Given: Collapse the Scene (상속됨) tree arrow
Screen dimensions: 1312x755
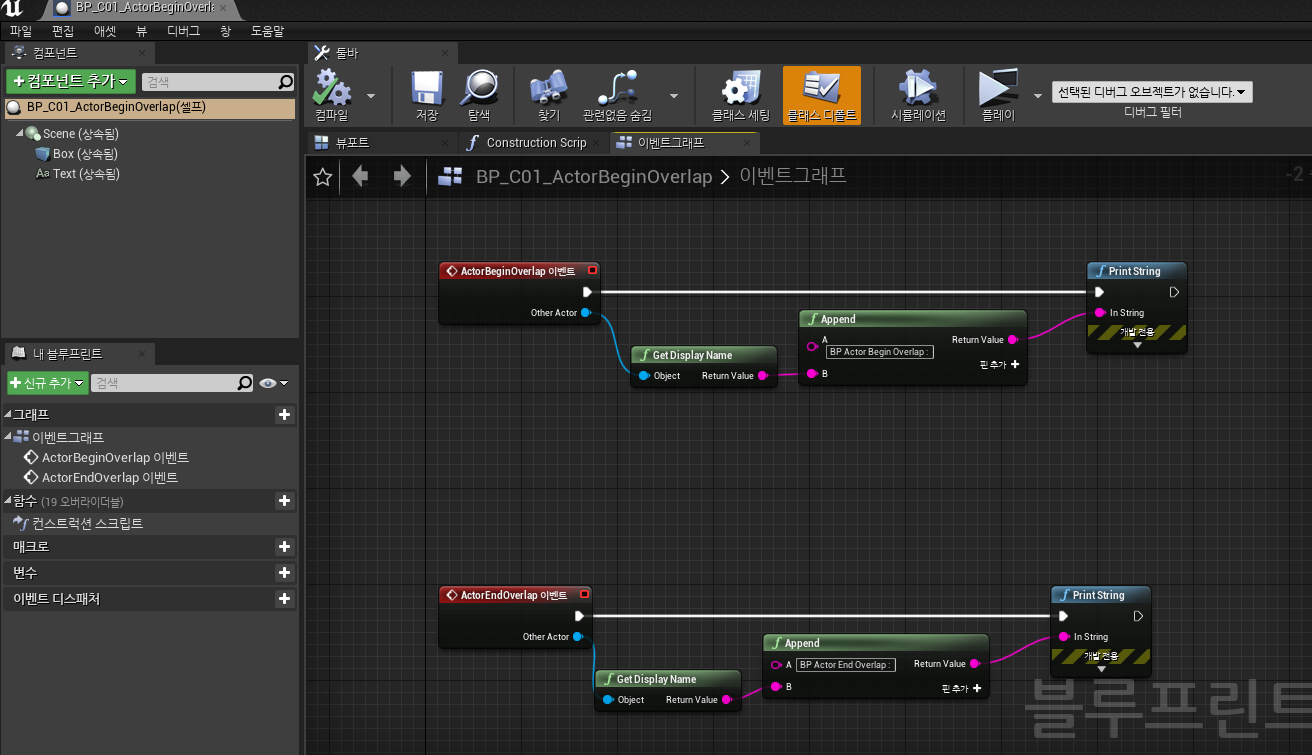Looking at the screenshot, I should (19, 133).
